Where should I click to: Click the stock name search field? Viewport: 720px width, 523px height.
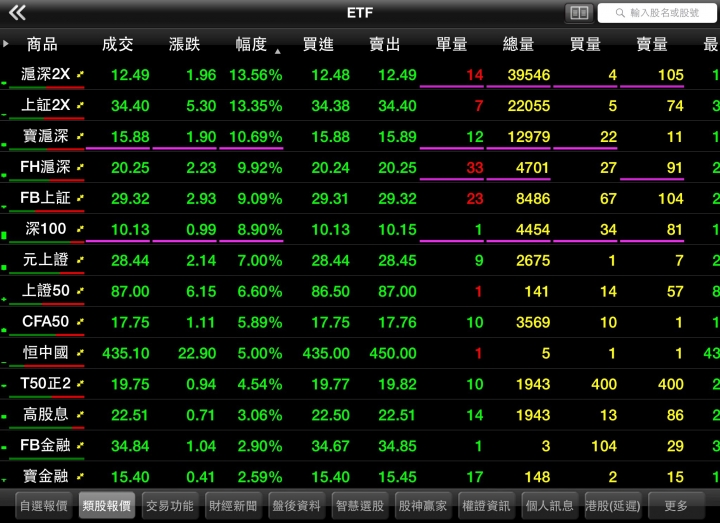(x=657, y=13)
